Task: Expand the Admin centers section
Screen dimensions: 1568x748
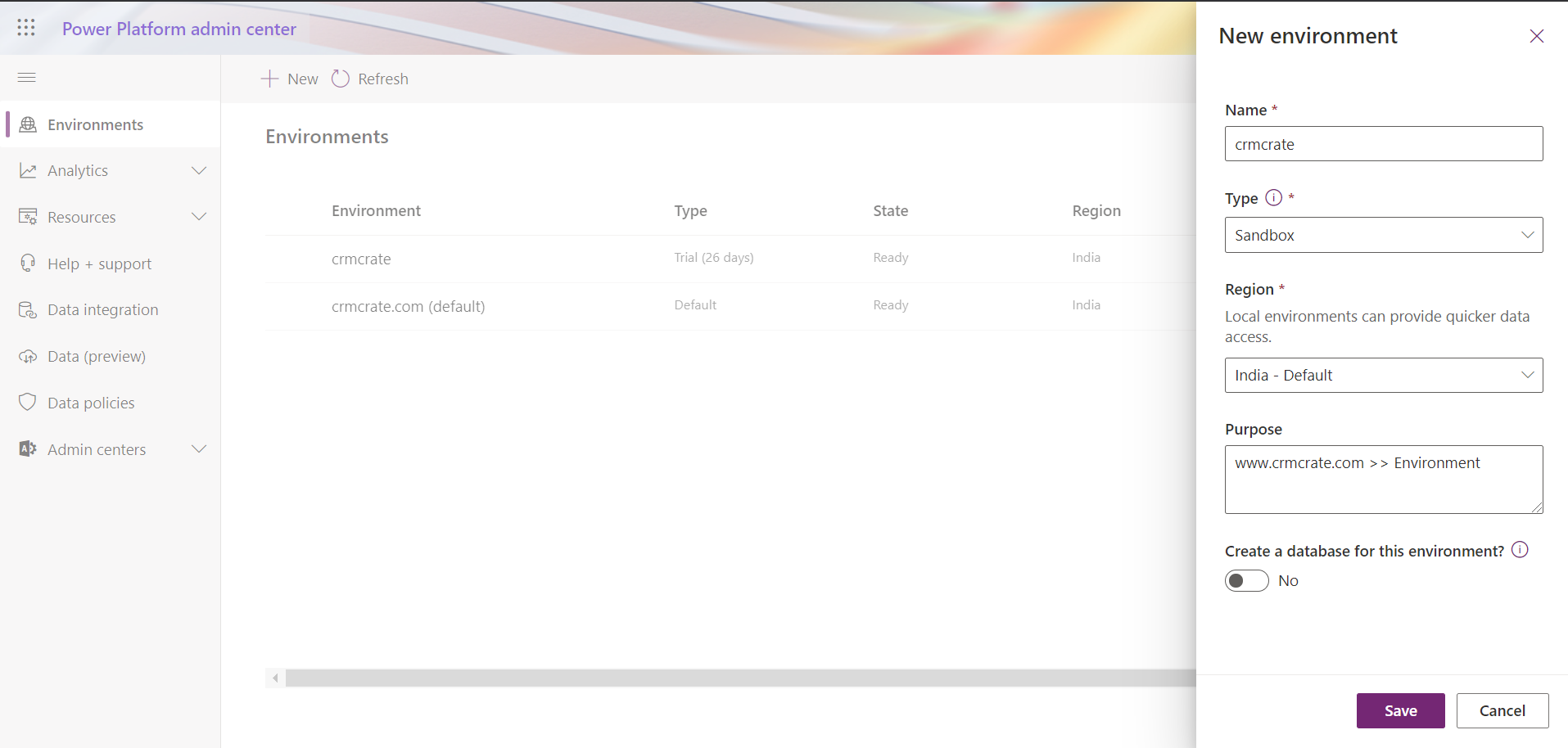Action: [x=199, y=448]
